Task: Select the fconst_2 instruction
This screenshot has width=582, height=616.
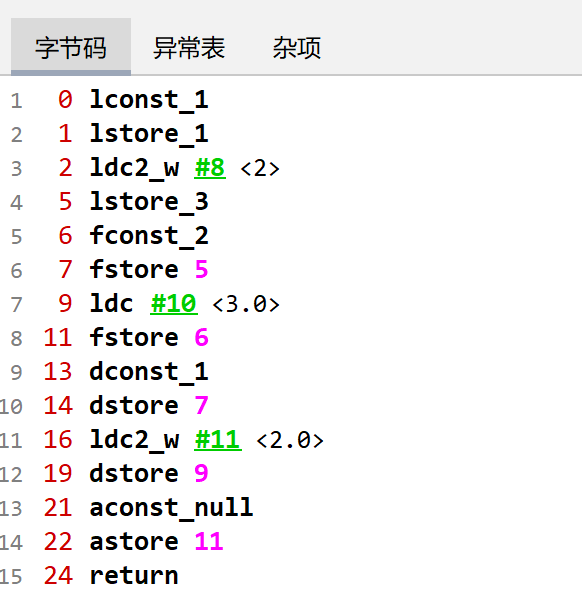Action: point(149,236)
